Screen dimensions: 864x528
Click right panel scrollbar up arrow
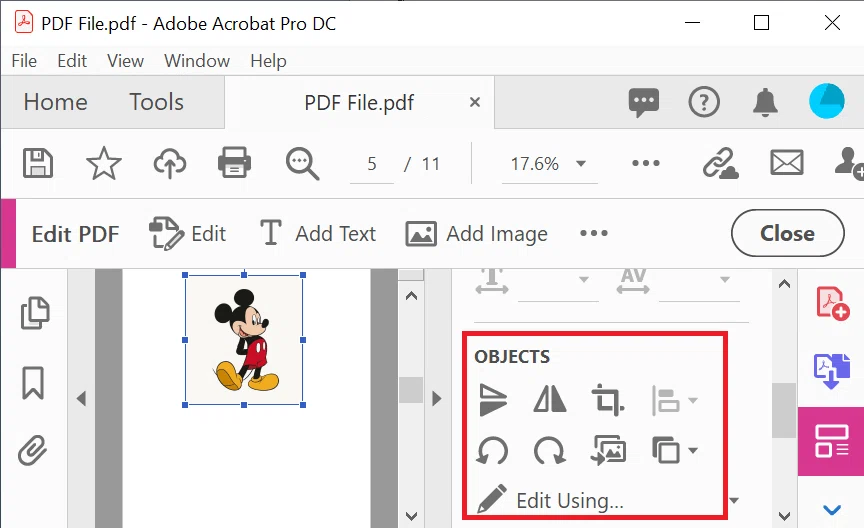coord(784,284)
